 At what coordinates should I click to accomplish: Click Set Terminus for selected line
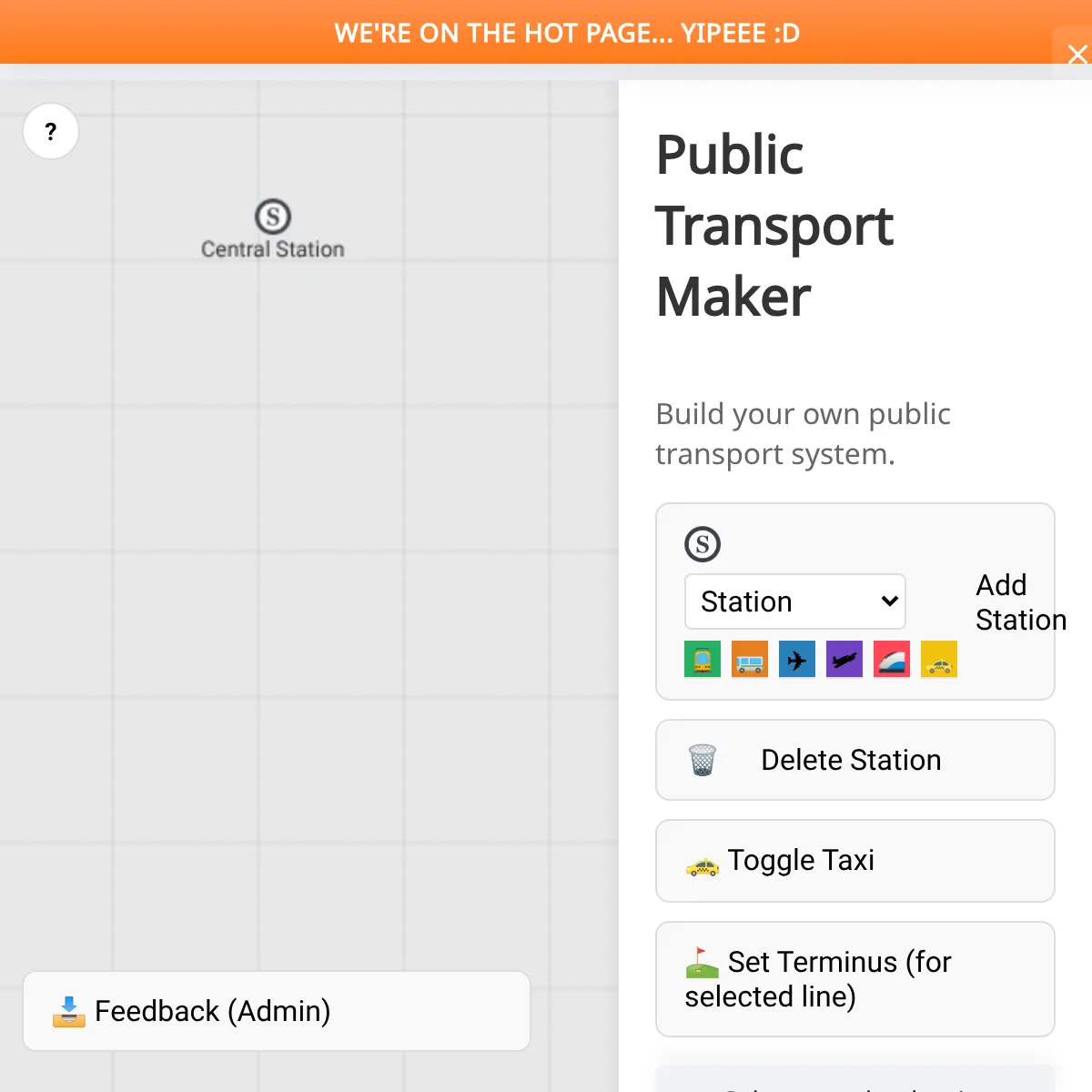click(854, 979)
